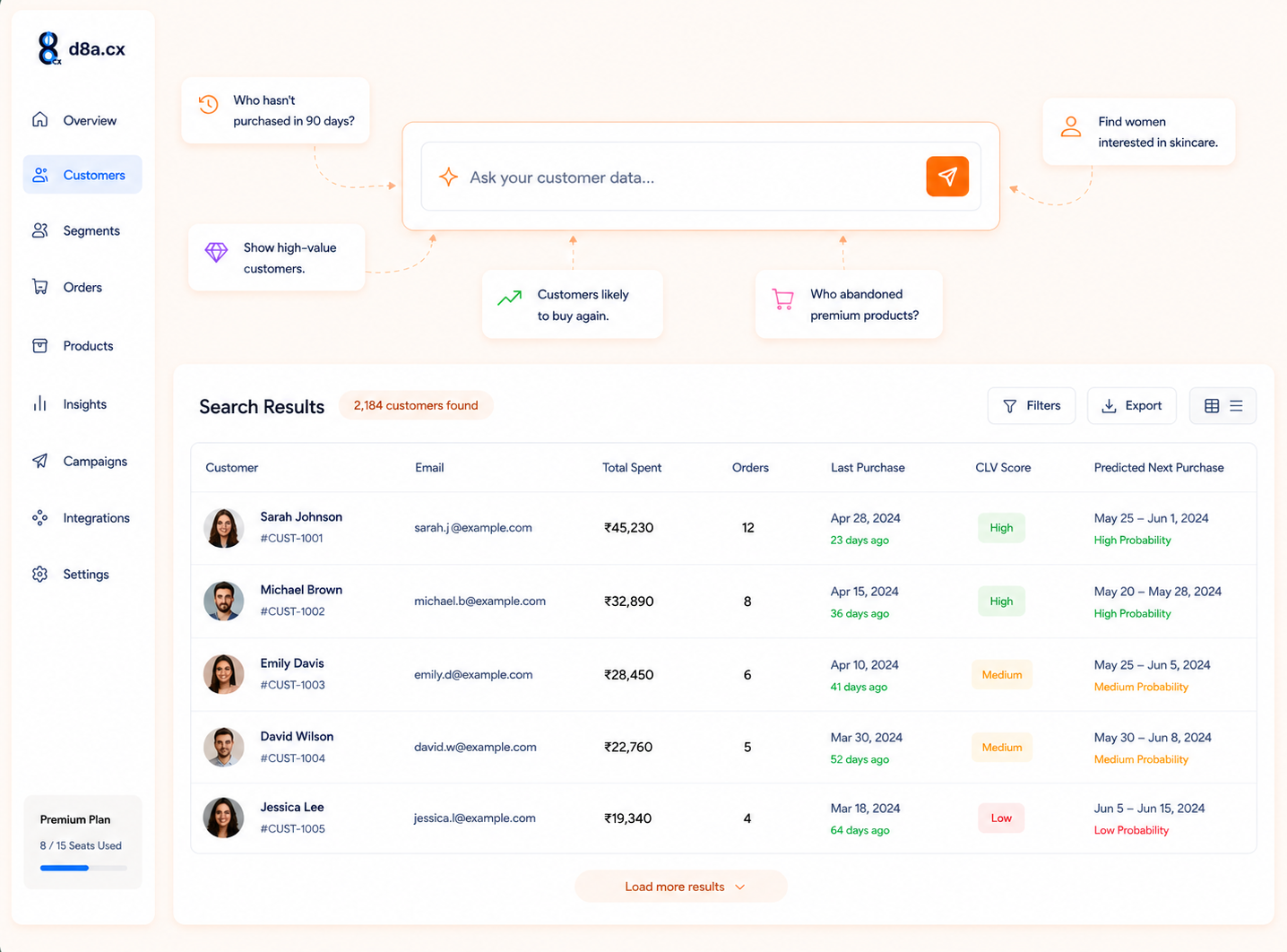
Task: Click the Last Purchase column header
Action: coord(868,468)
